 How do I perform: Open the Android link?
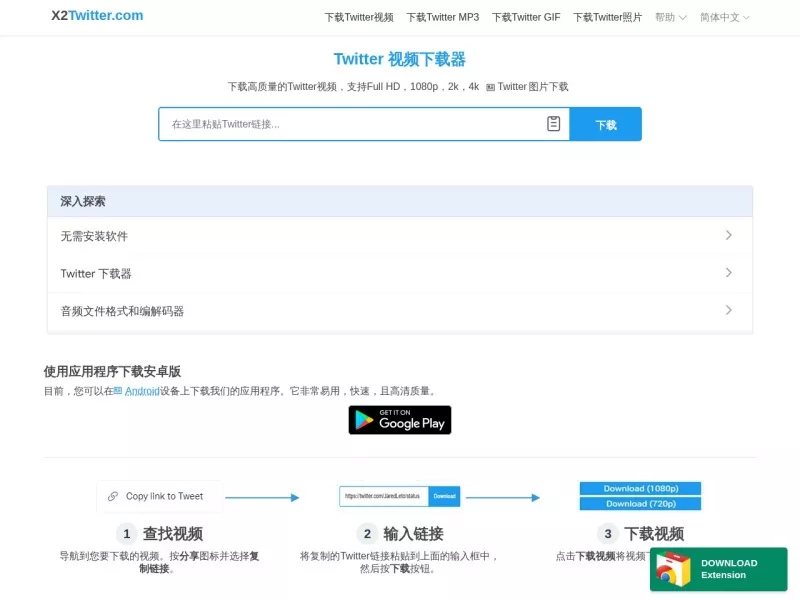coord(142,391)
